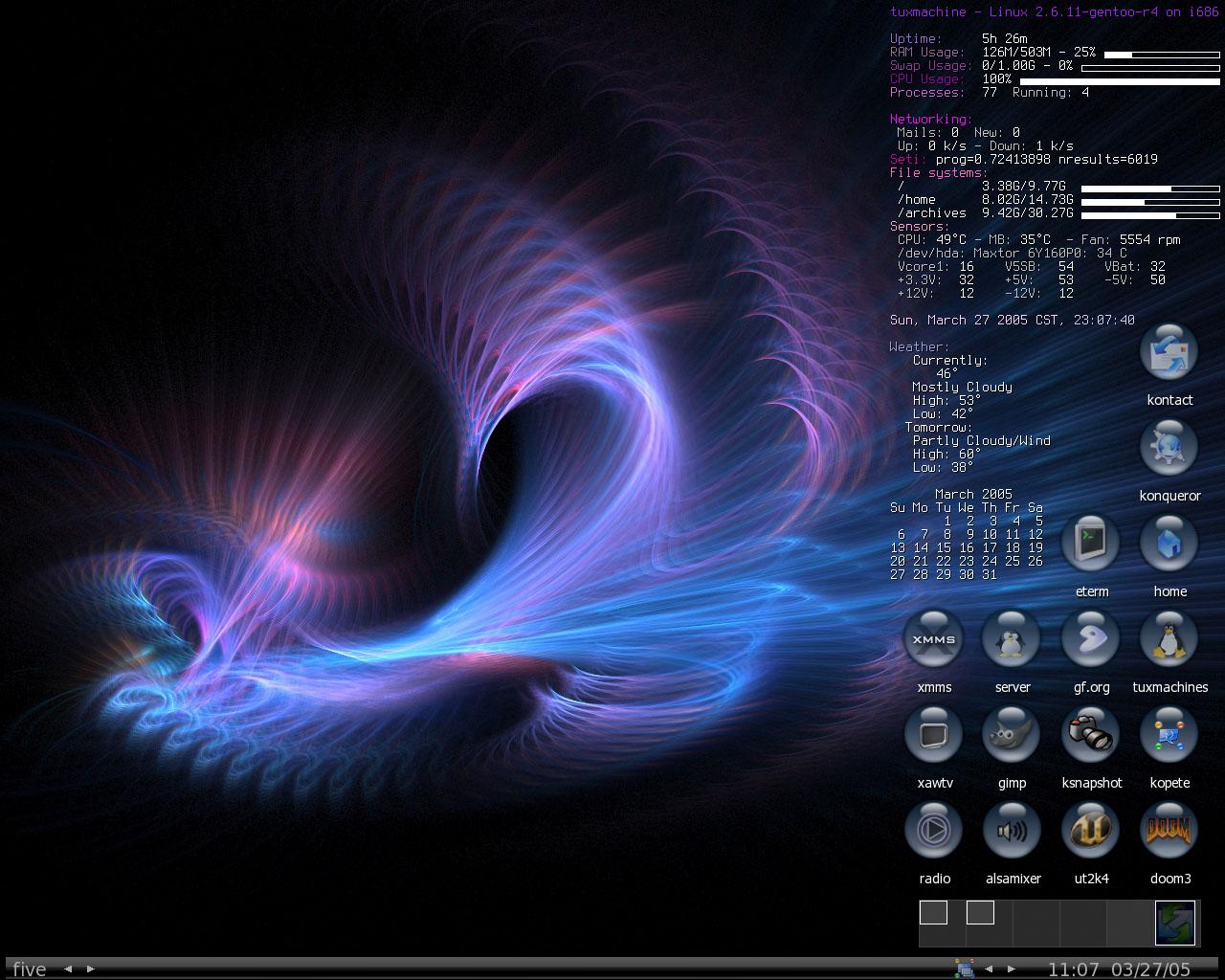
Task: Go to next workspace, right arrow beside "five"
Action: click(x=91, y=969)
